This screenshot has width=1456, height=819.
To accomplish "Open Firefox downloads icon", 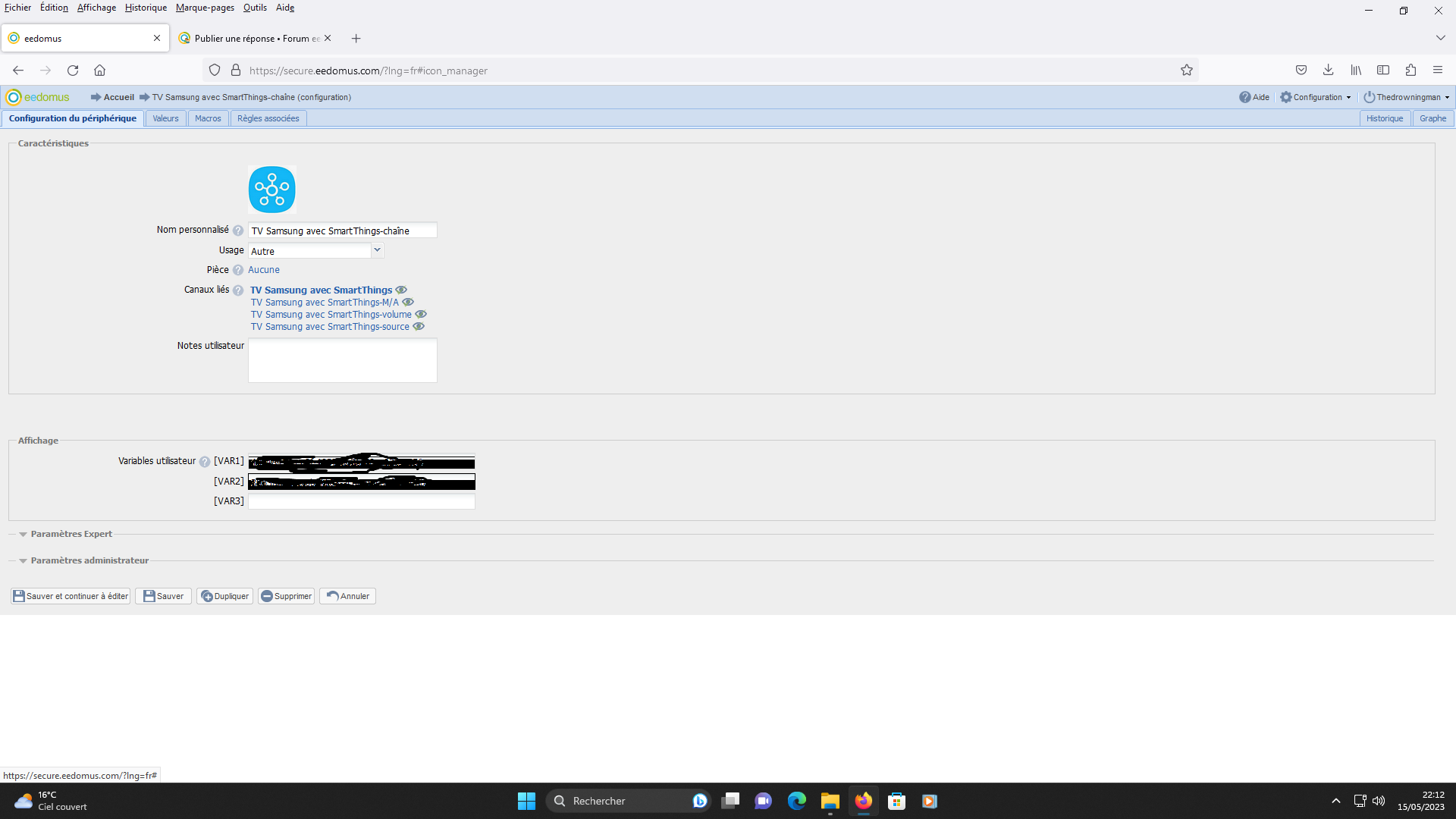I will pos(1329,70).
